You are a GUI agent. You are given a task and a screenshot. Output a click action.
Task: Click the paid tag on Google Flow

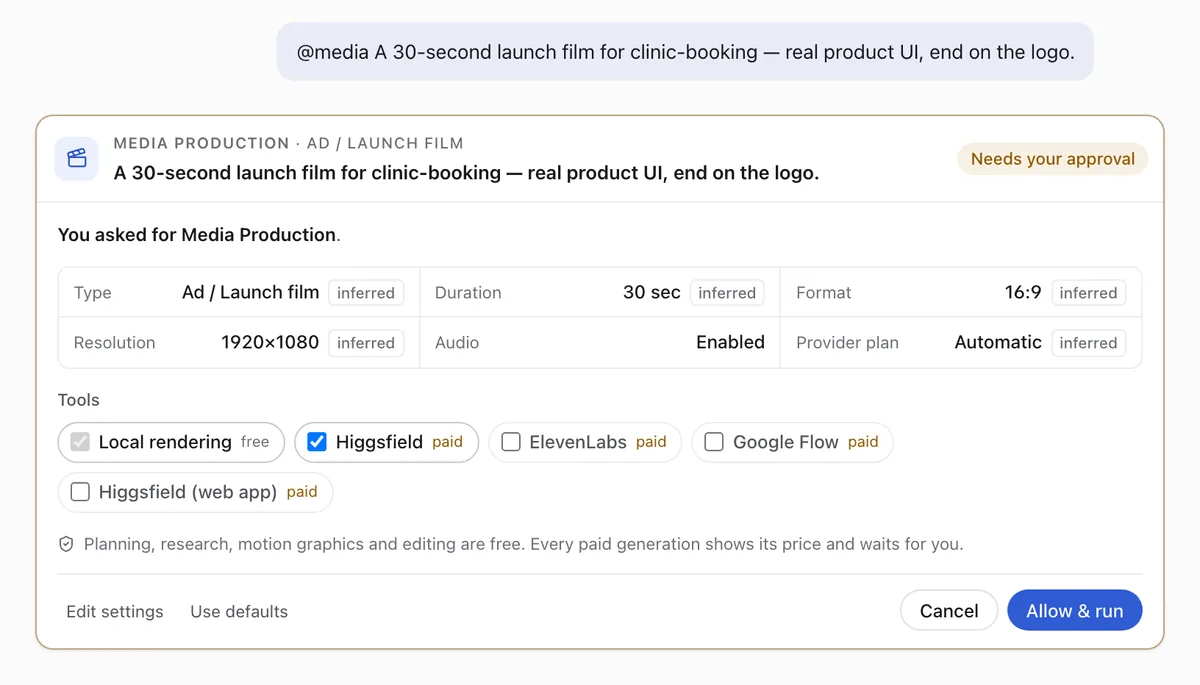863,442
